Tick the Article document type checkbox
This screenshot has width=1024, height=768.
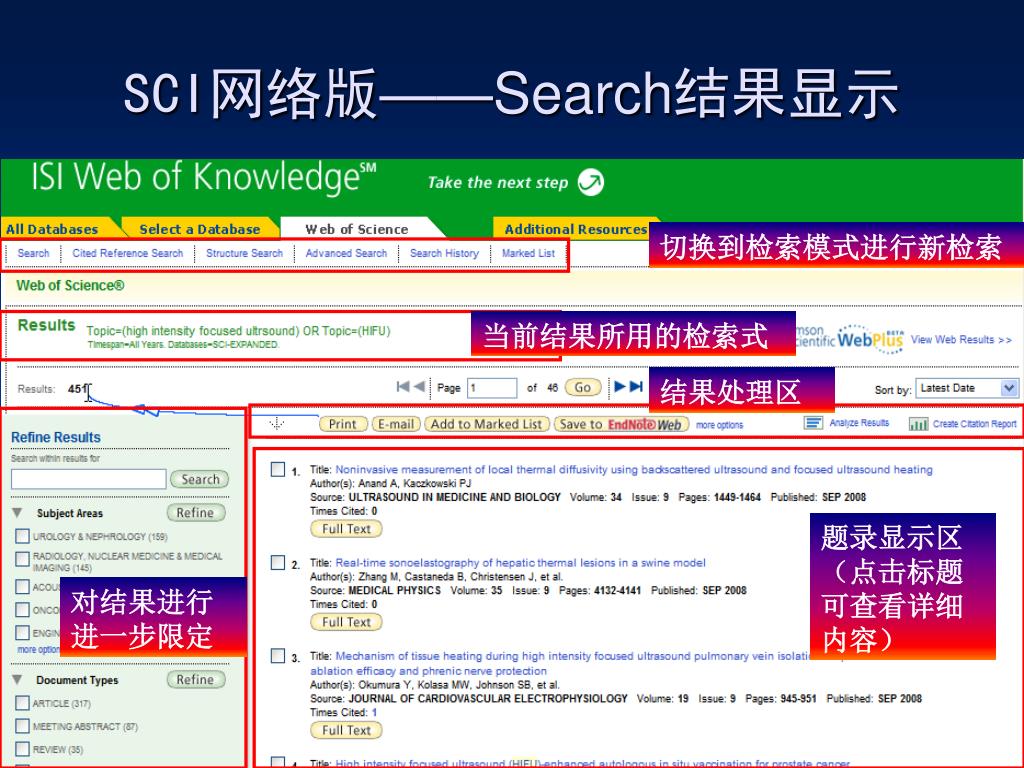click(22, 703)
